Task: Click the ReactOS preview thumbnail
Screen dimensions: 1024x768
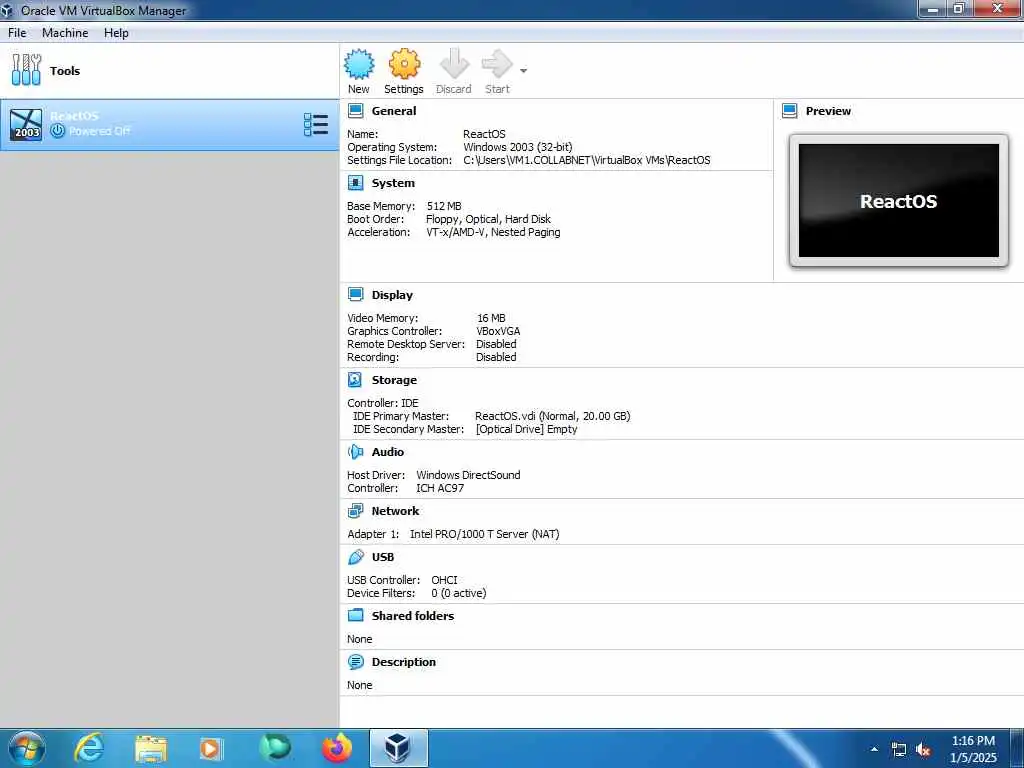Action: pyautogui.click(x=899, y=200)
